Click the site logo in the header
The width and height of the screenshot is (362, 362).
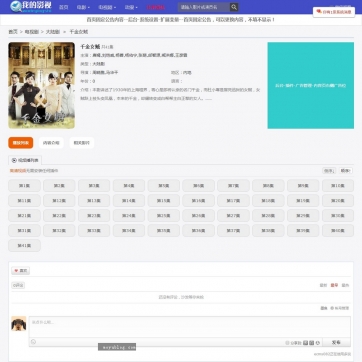31,6
